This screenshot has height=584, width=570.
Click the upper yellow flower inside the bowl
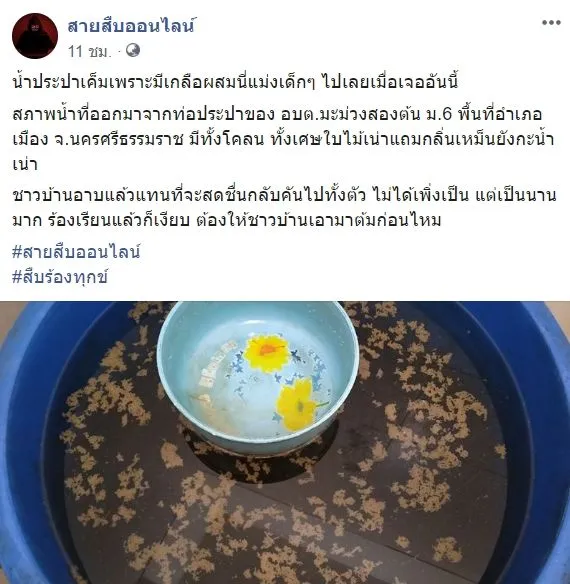(266, 353)
